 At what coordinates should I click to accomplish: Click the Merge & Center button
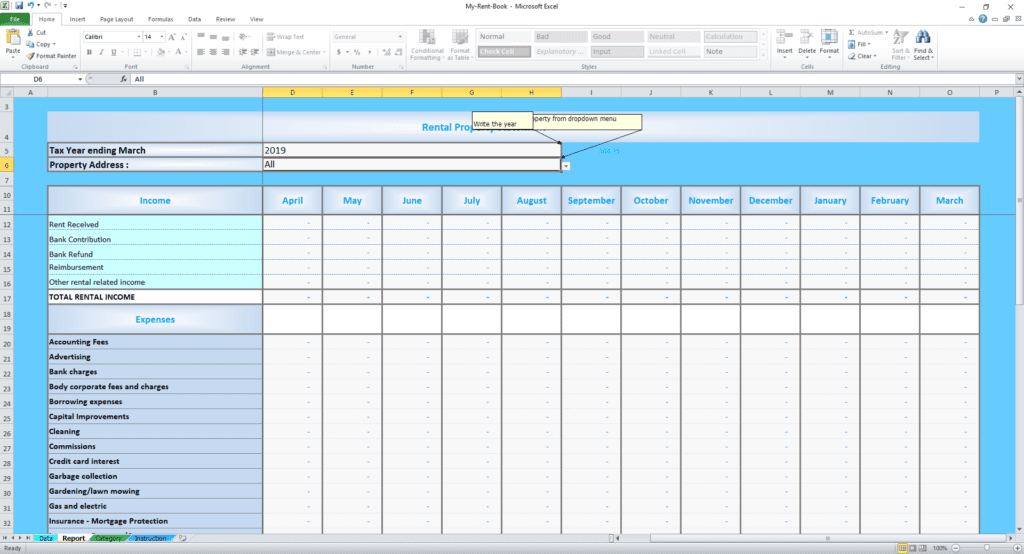click(x=295, y=52)
